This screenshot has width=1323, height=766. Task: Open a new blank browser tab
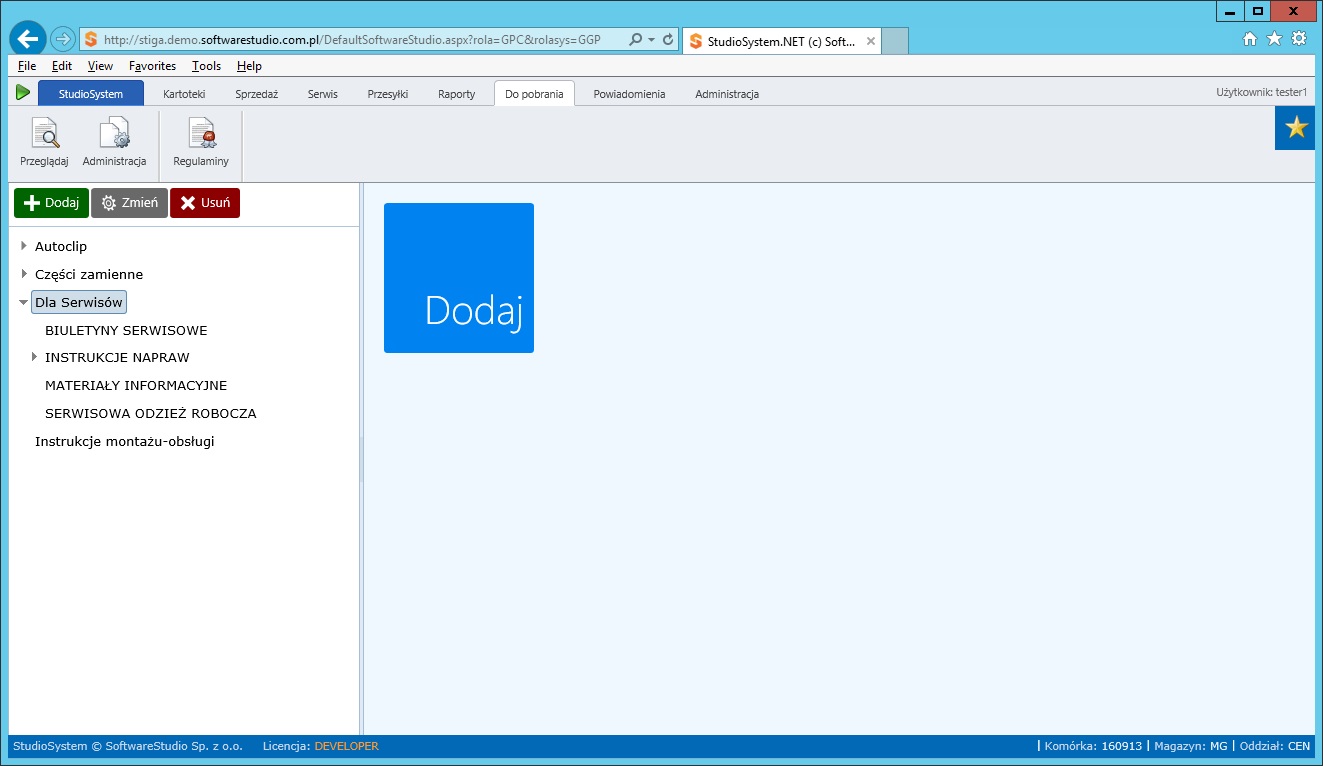click(x=896, y=41)
